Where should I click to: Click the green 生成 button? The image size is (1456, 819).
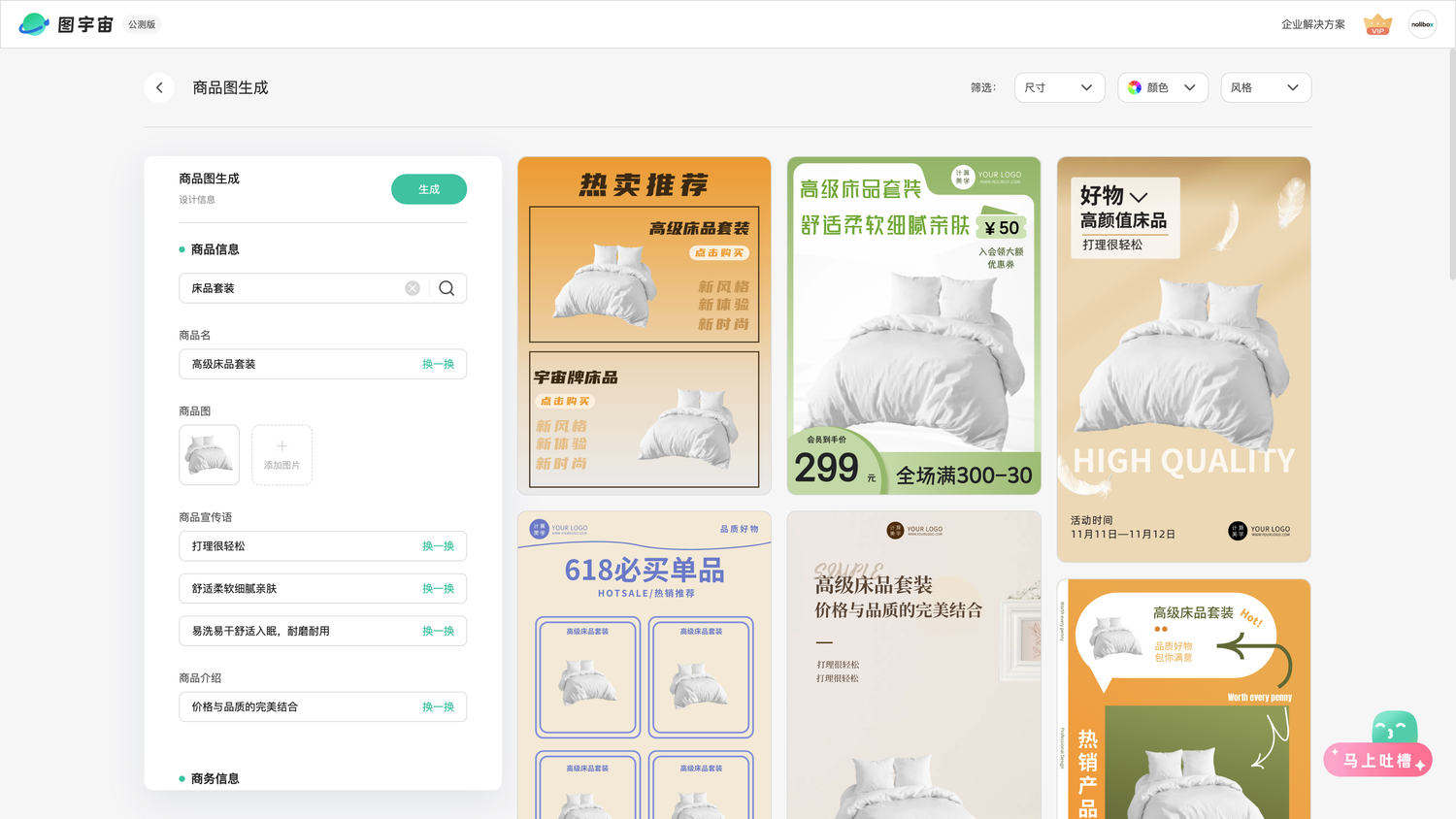pyautogui.click(x=429, y=189)
